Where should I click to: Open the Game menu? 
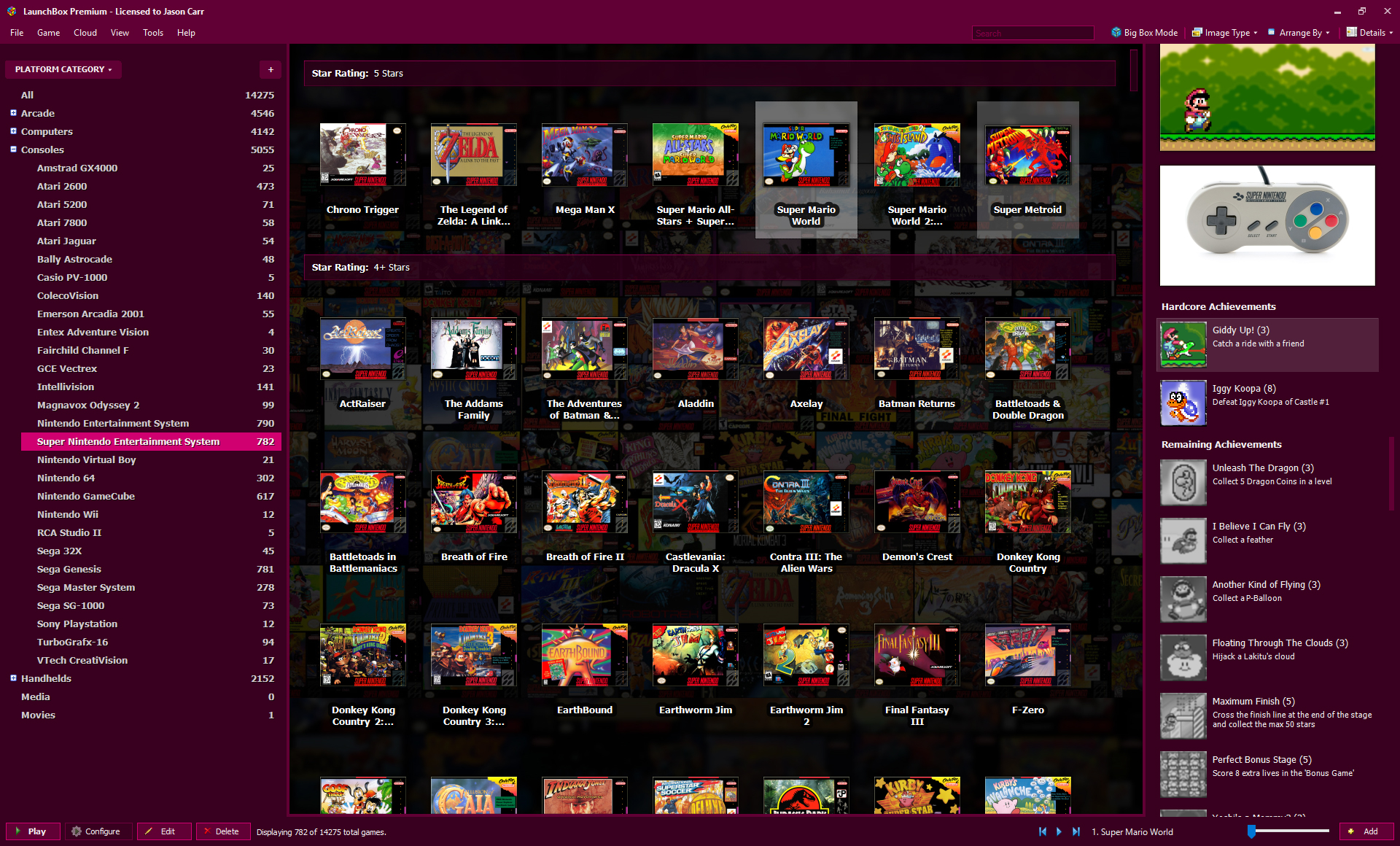click(x=48, y=32)
